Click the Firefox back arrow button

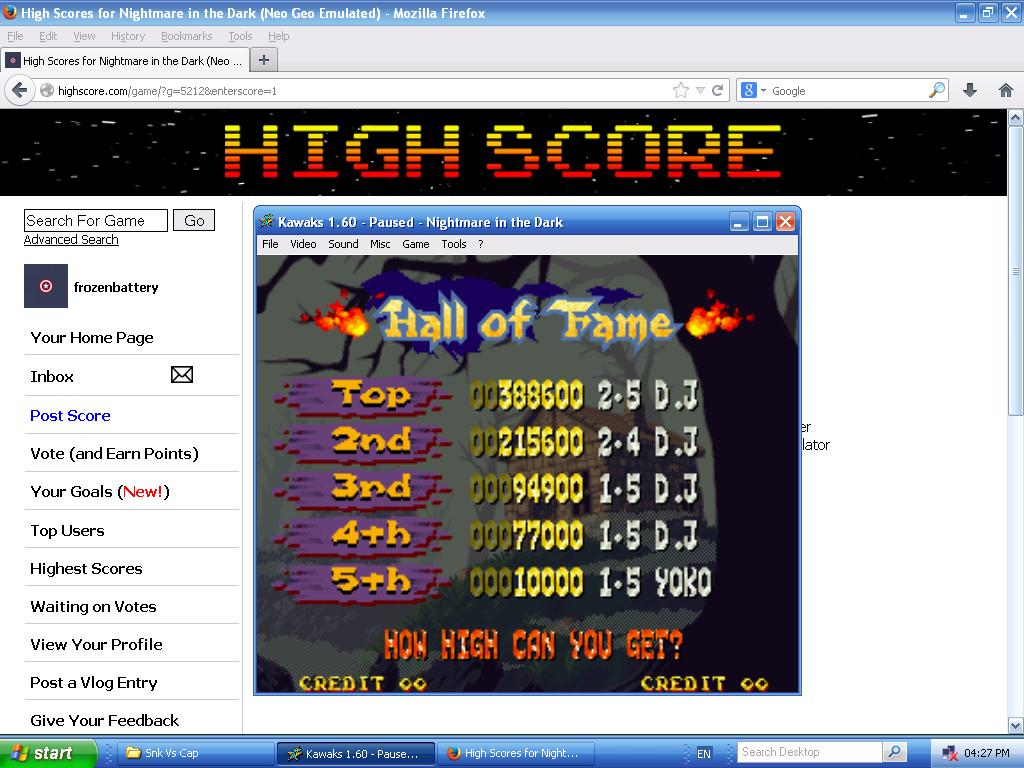20,90
